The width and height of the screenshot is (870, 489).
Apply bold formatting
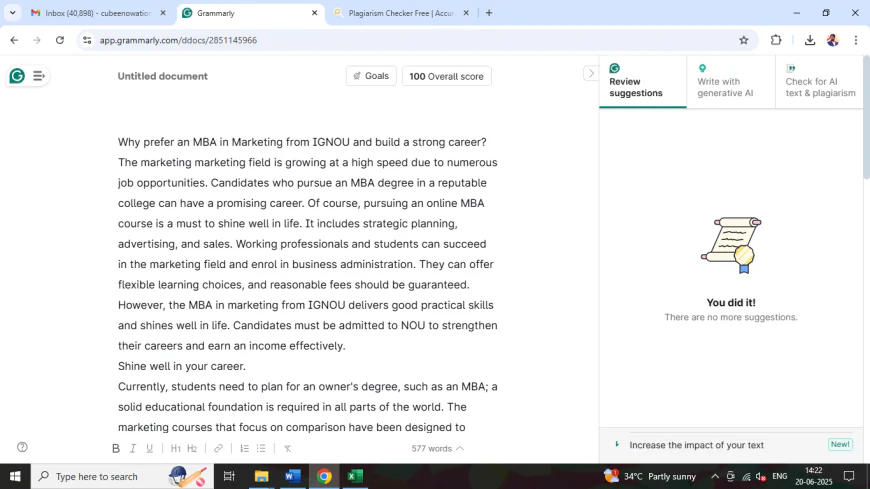[x=115, y=448]
